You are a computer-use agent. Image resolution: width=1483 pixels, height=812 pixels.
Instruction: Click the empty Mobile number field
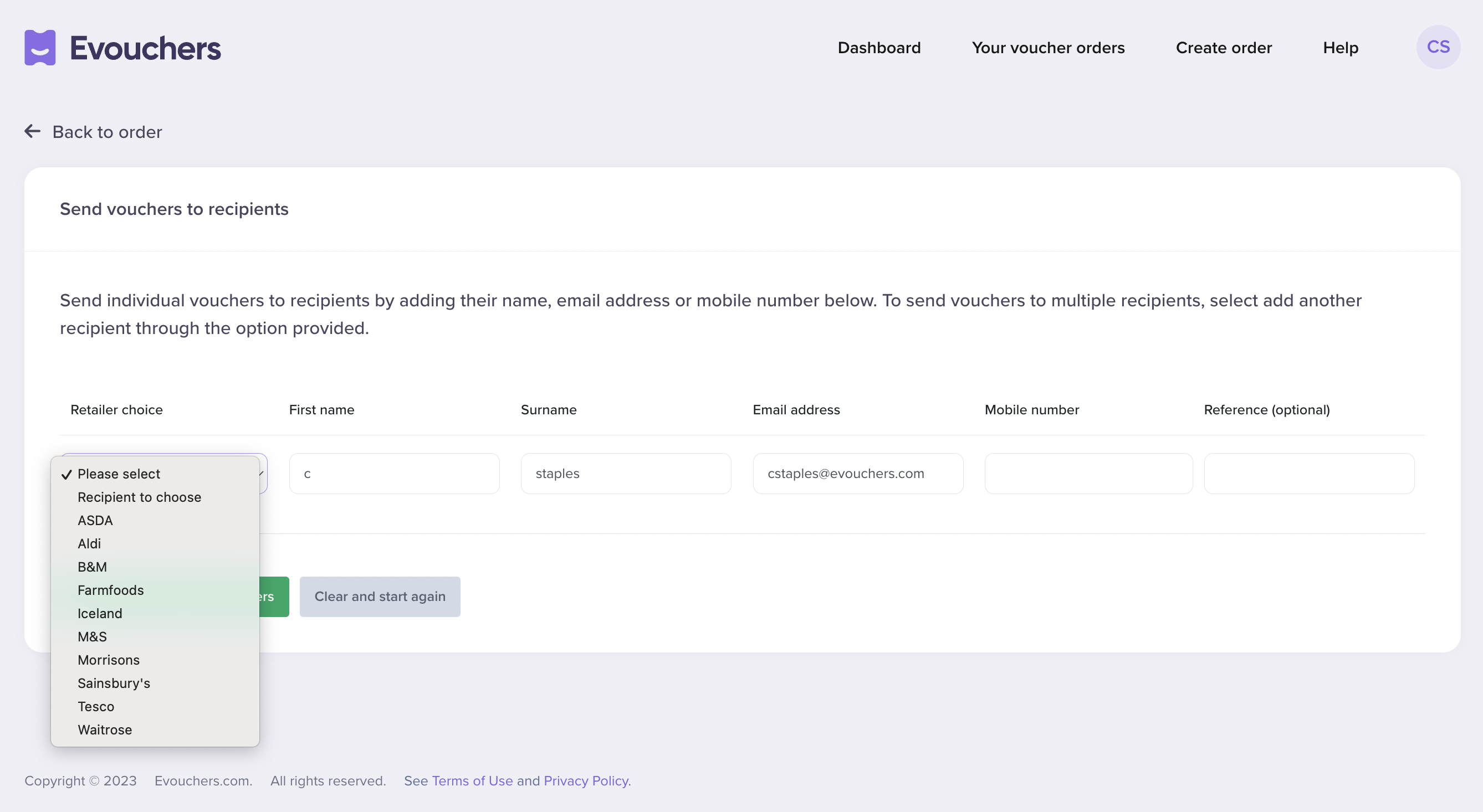tap(1088, 474)
